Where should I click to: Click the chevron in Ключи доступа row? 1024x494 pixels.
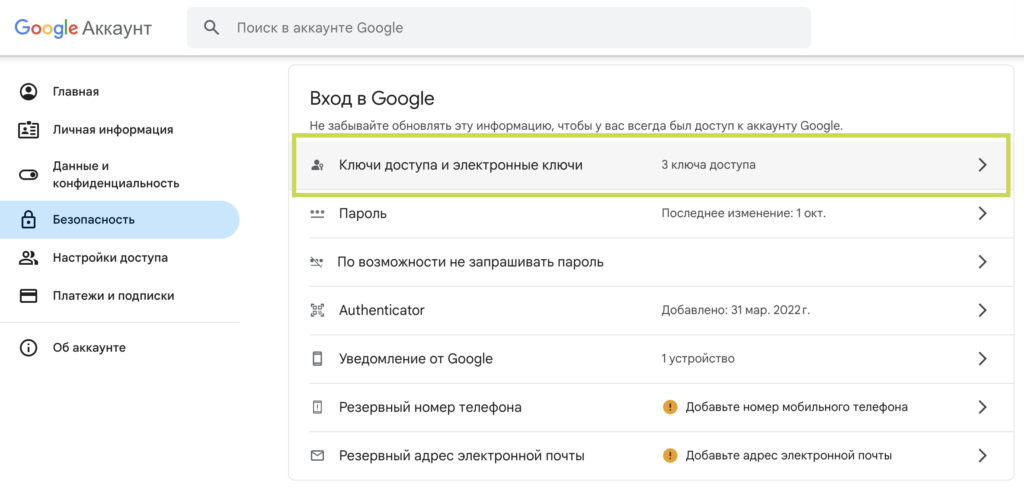[982, 165]
